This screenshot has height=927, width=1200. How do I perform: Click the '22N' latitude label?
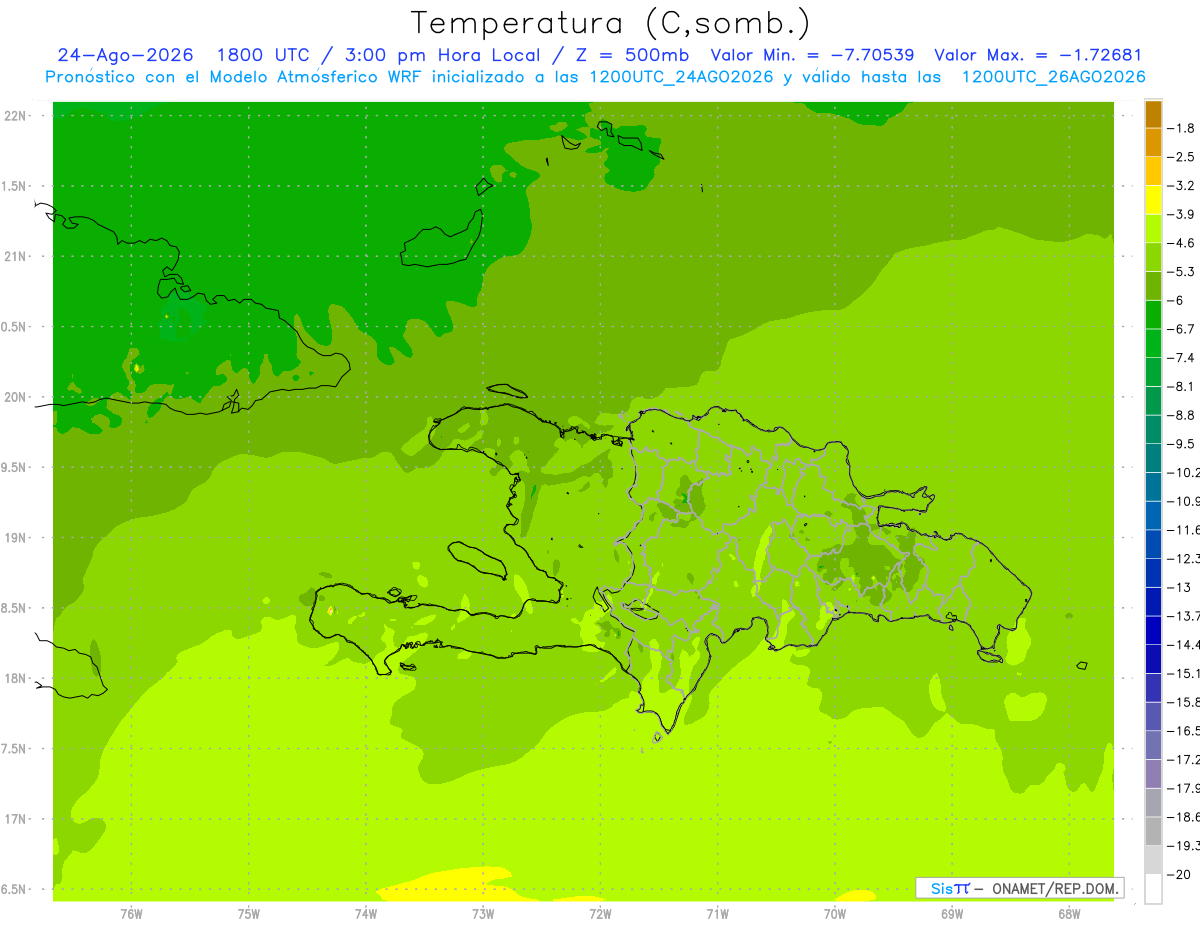[15, 116]
